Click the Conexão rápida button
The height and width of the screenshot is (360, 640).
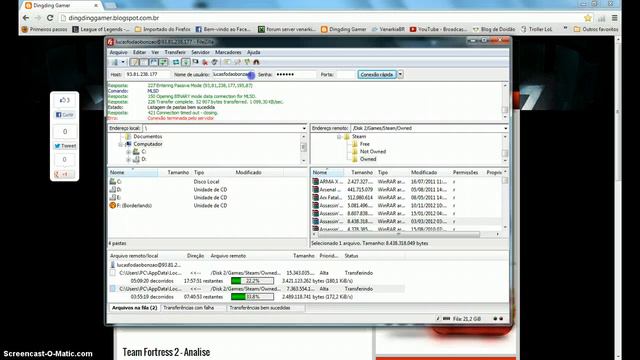pyautogui.click(x=377, y=74)
